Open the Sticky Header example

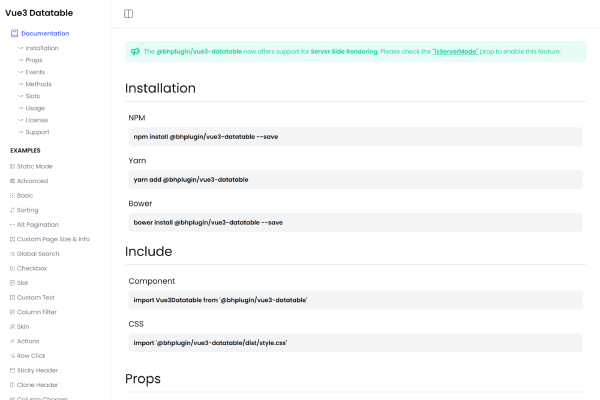tap(37, 370)
